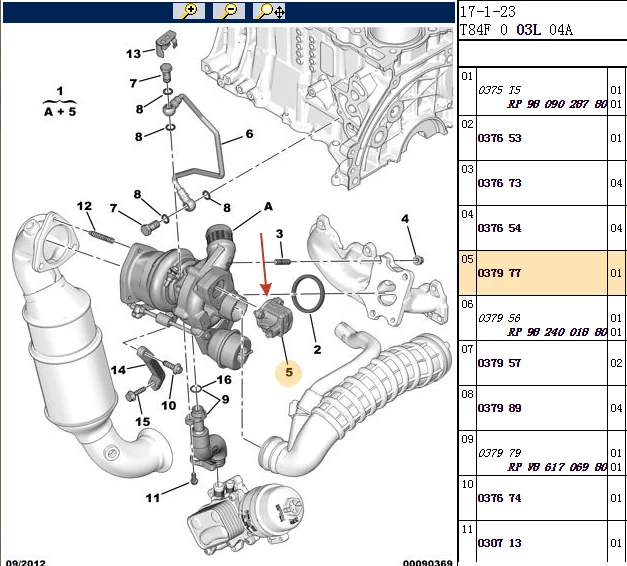The width and height of the screenshot is (627, 566).
Task: Select replacement part RP 98 090 287 80
Action: click(557, 104)
